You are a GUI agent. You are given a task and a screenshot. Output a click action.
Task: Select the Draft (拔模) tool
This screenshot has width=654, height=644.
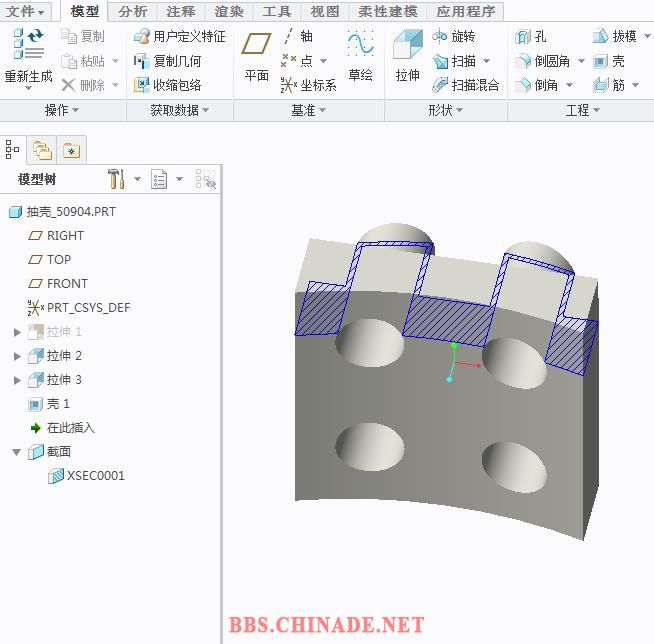[x=615, y=36]
